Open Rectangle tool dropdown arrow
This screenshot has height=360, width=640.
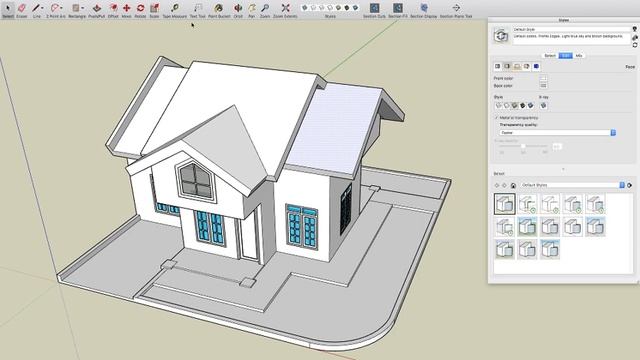point(82,8)
